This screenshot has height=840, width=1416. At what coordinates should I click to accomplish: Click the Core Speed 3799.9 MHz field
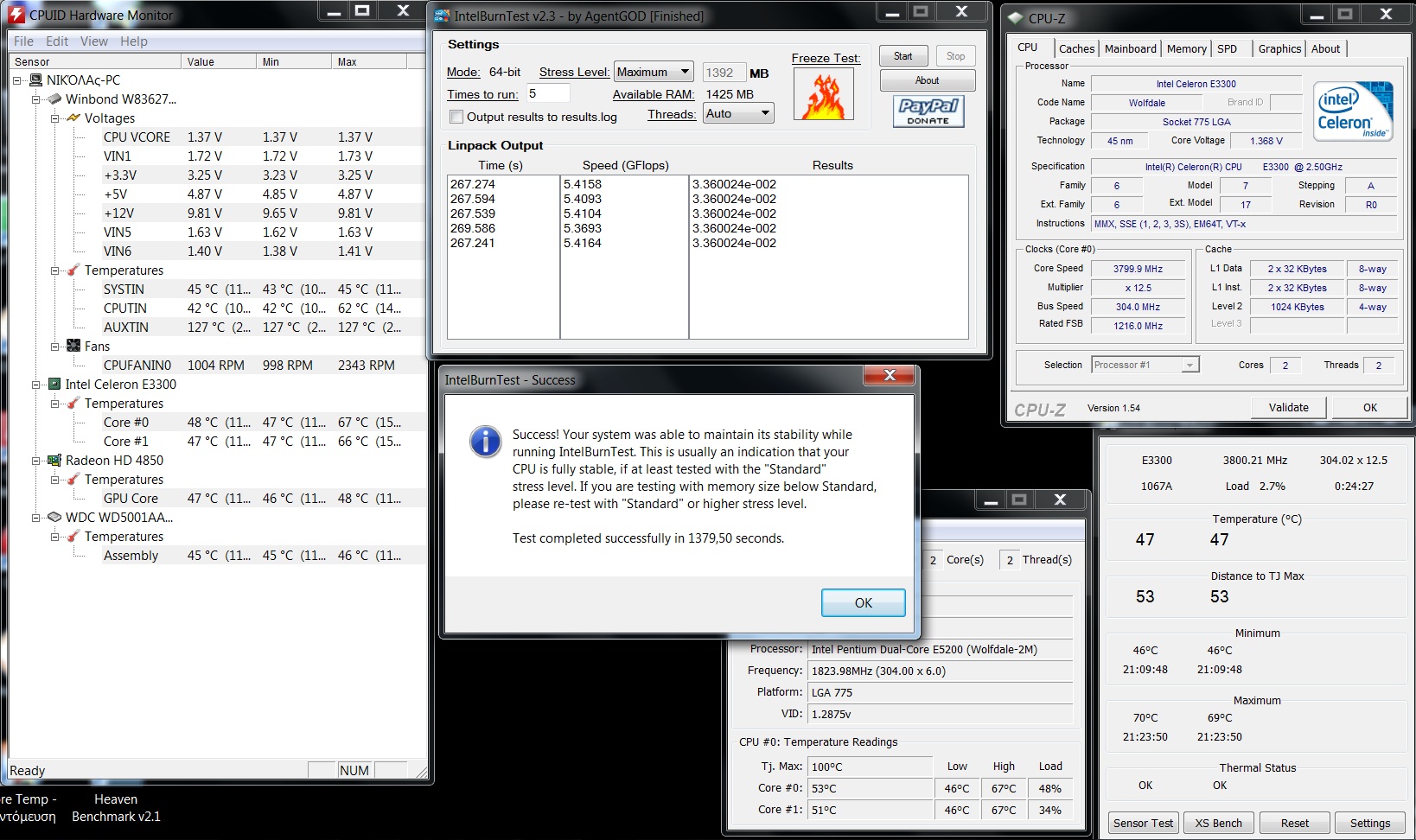click(x=1138, y=269)
